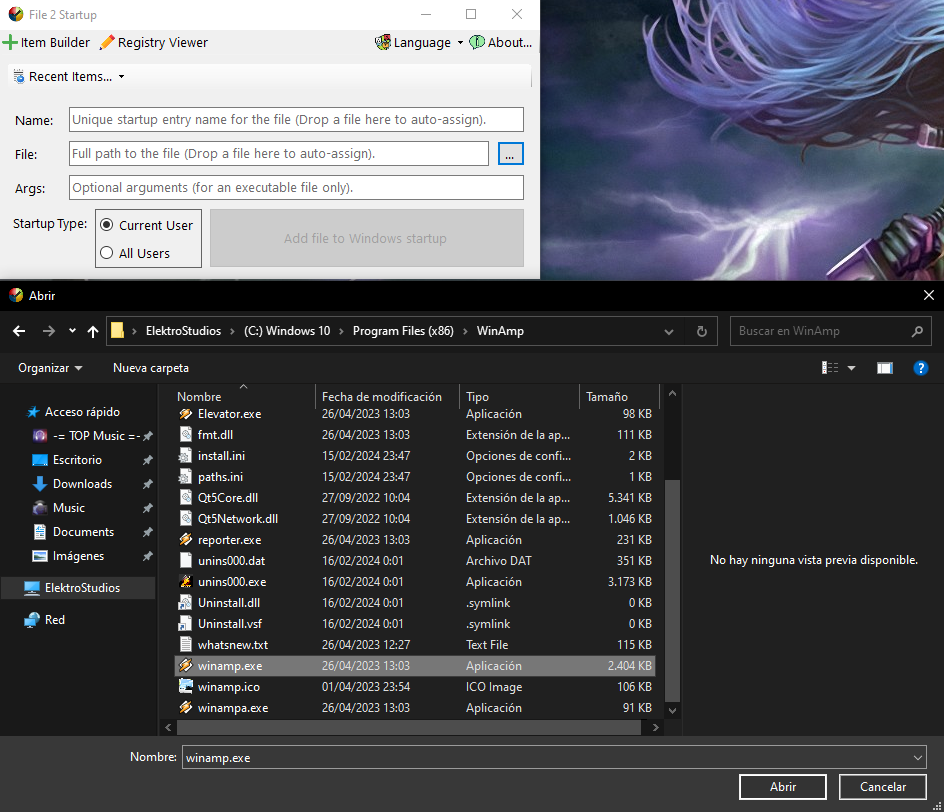This screenshot has width=944, height=812.
Task: Select install.ini file
Action: tap(221, 456)
